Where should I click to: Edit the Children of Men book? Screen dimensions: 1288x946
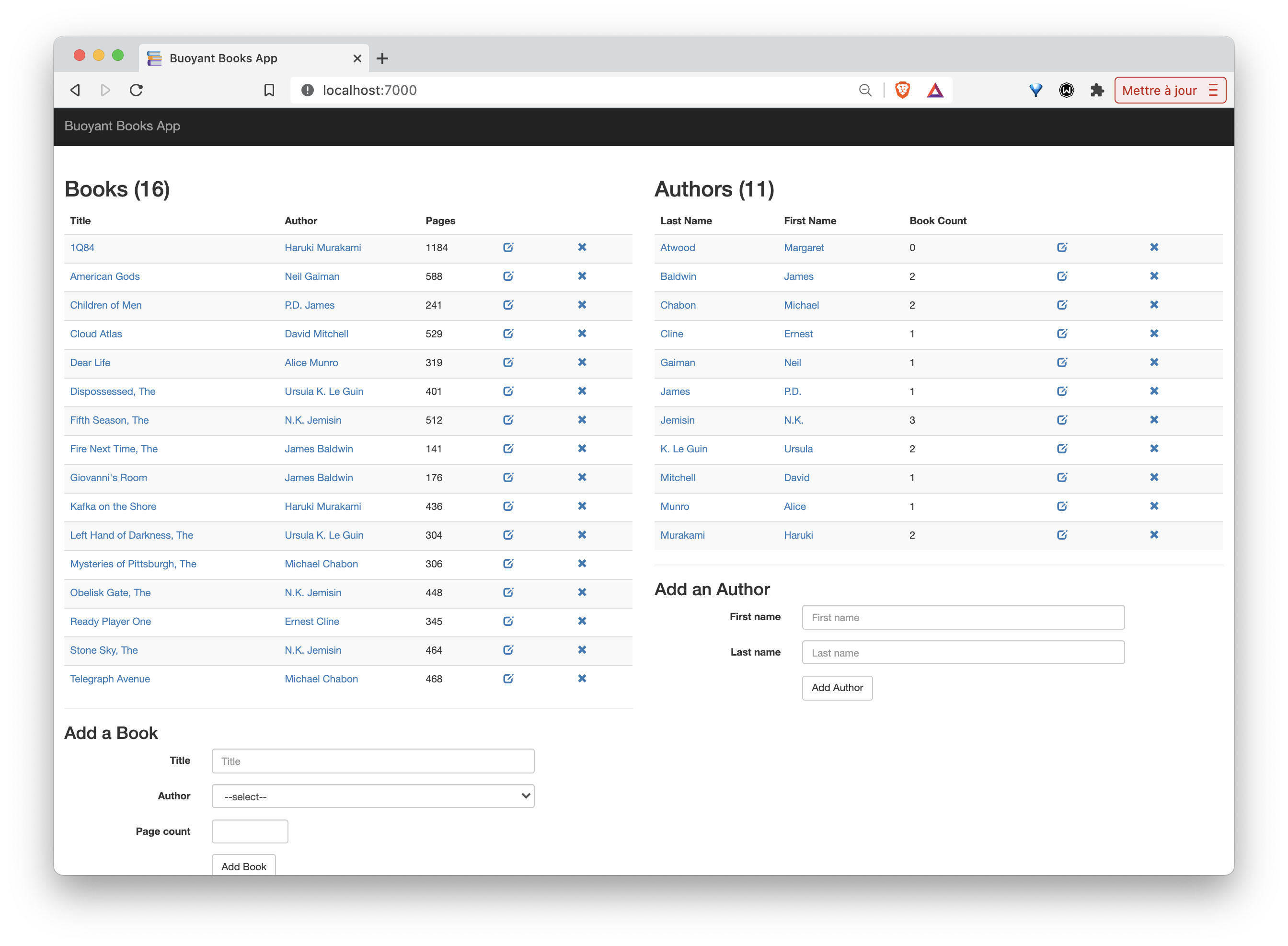point(508,305)
